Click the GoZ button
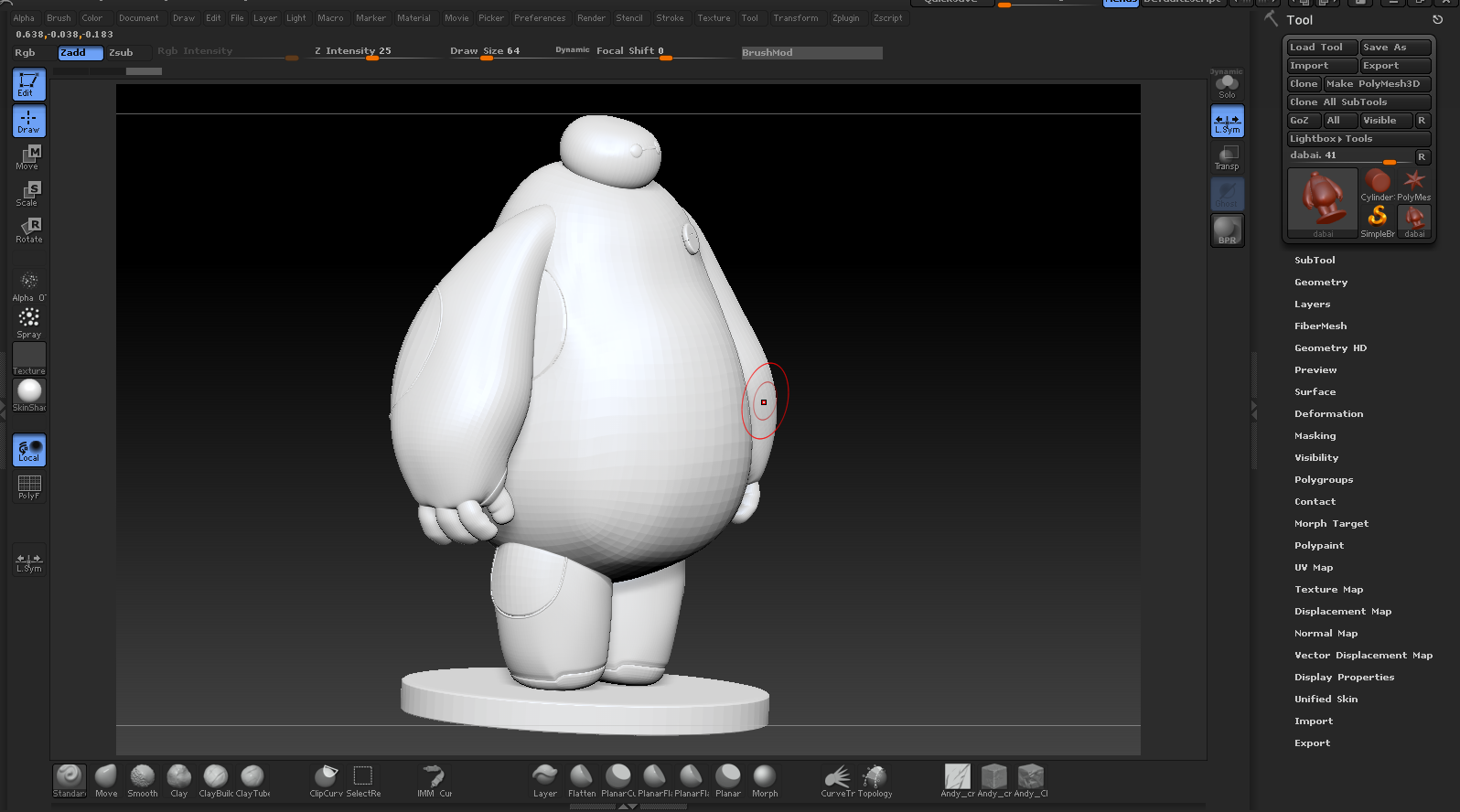 pyautogui.click(x=1304, y=121)
